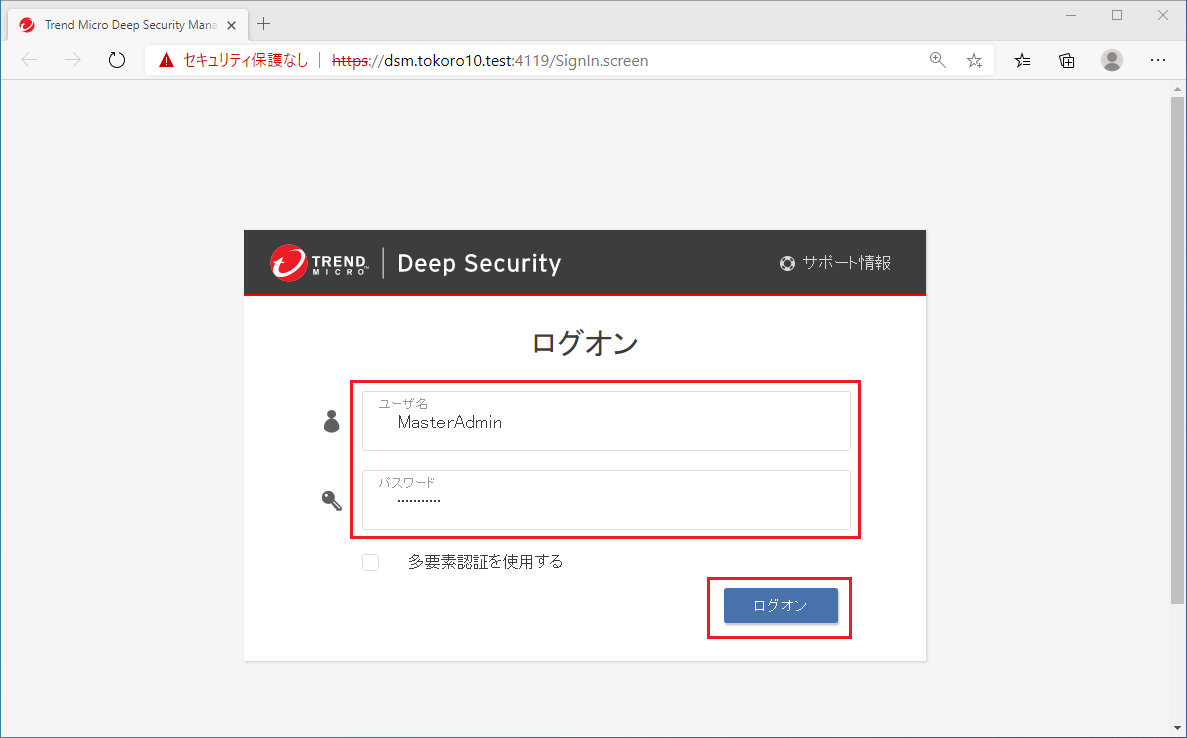Open the zoom magnifier icon in address bar

[x=937, y=60]
